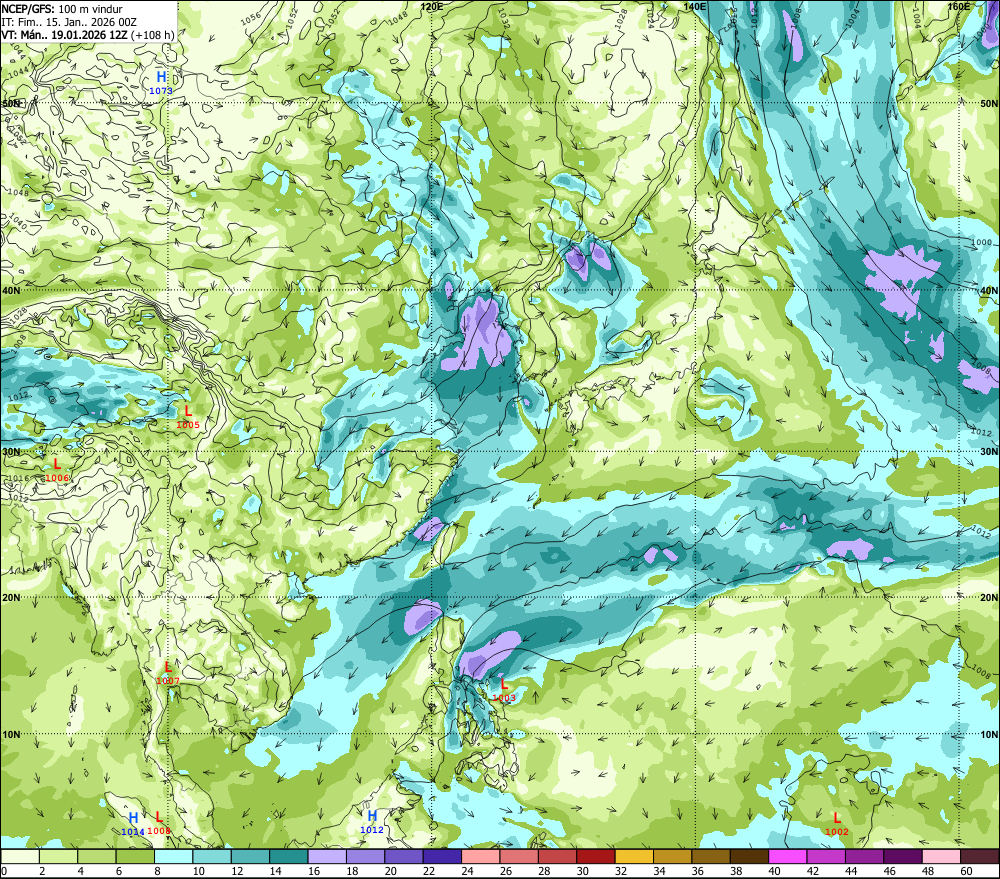
Task: Pick the deep purple 46–48 legend swatch
Action: click(902, 856)
